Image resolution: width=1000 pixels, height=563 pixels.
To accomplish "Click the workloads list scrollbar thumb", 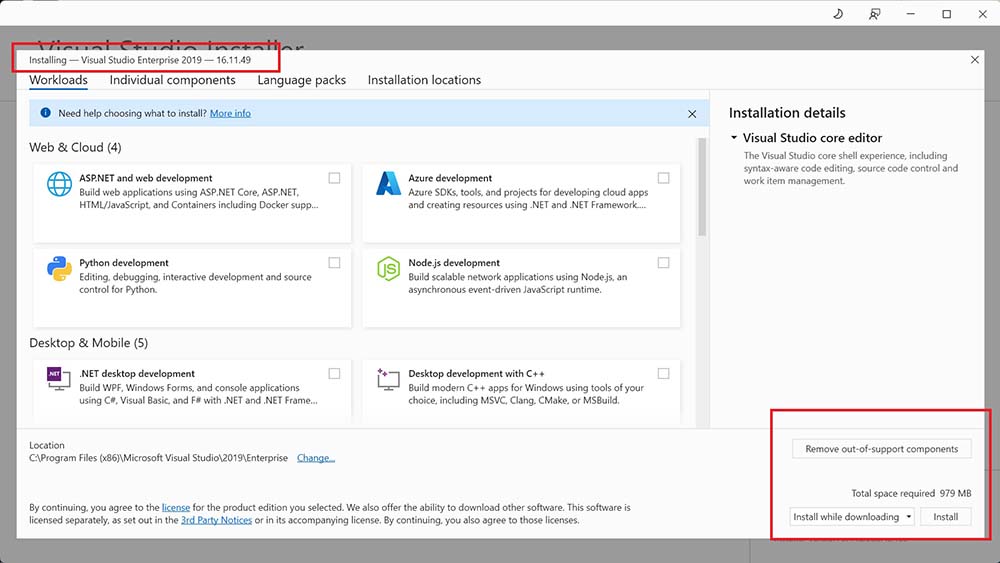I will [702, 187].
